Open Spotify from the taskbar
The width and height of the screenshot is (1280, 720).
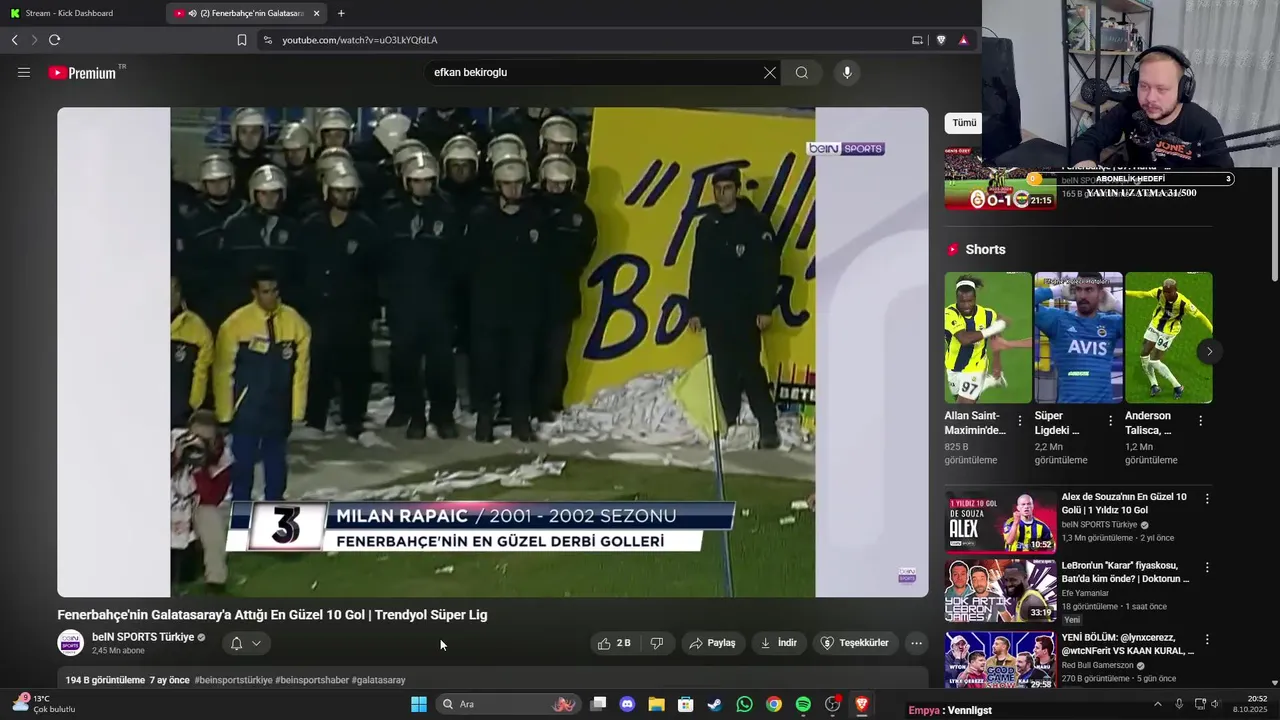click(x=803, y=704)
